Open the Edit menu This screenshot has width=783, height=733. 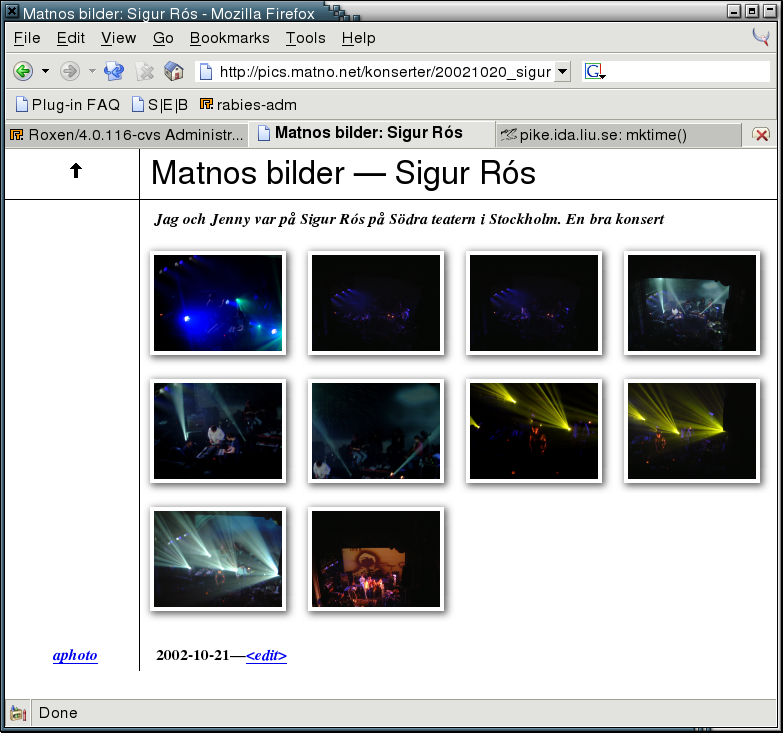coord(70,38)
